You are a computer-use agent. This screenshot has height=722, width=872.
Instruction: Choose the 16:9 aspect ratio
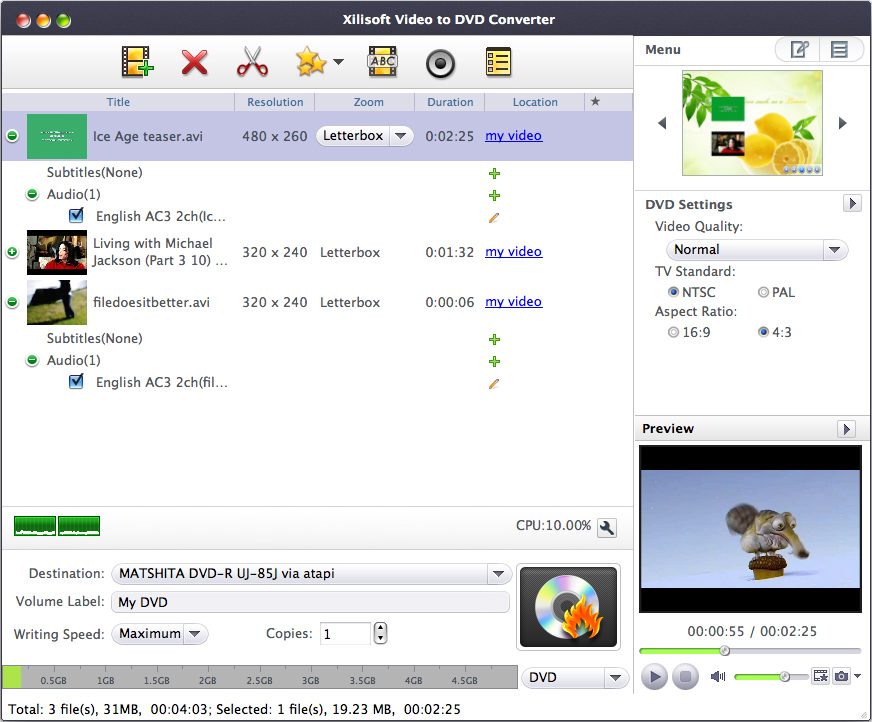pos(673,332)
